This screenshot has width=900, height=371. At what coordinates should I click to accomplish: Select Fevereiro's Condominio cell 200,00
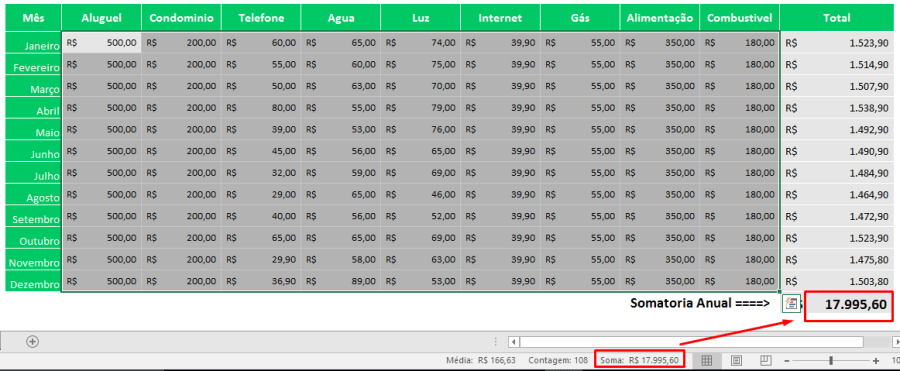(181, 64)
